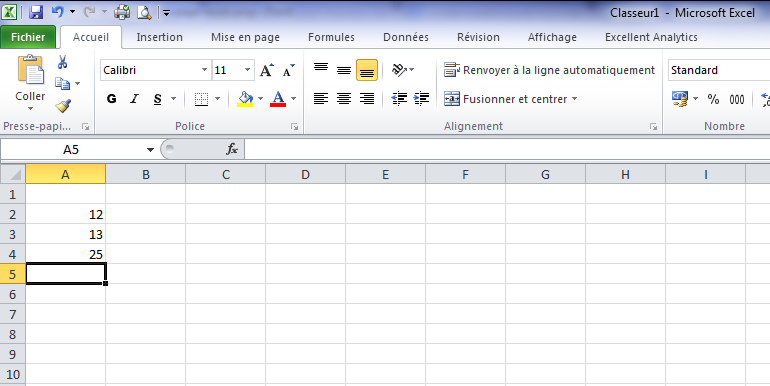
Task: Toggle bottom vertical alignment
Action: pos(367,70)
